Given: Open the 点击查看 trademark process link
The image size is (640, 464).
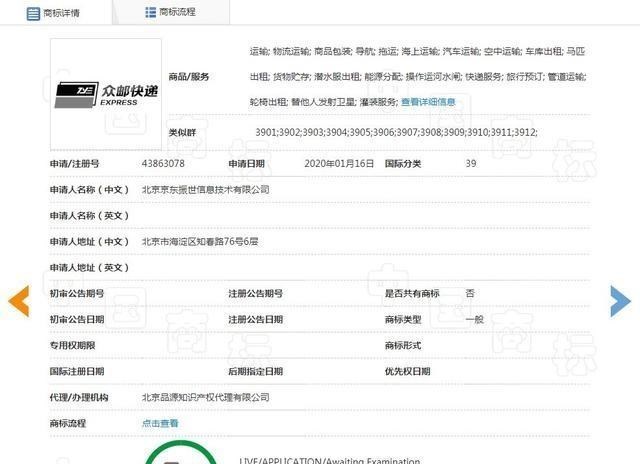Looking at the screenshot, I should (x=160, y=423).
